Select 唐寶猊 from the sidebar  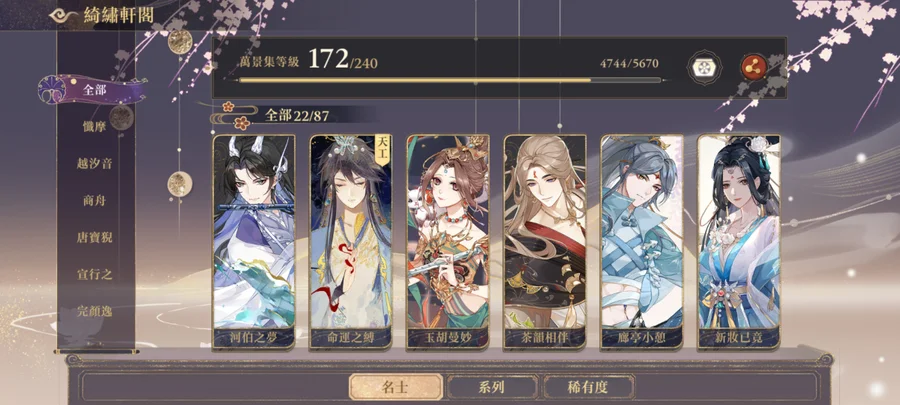point(94,237)
